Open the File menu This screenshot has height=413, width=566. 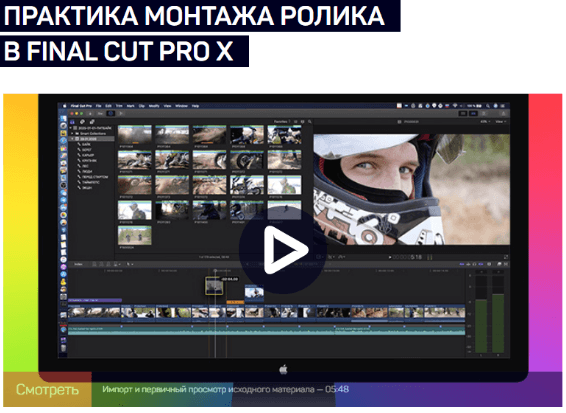pyautogui.click(x=99, y=106)
